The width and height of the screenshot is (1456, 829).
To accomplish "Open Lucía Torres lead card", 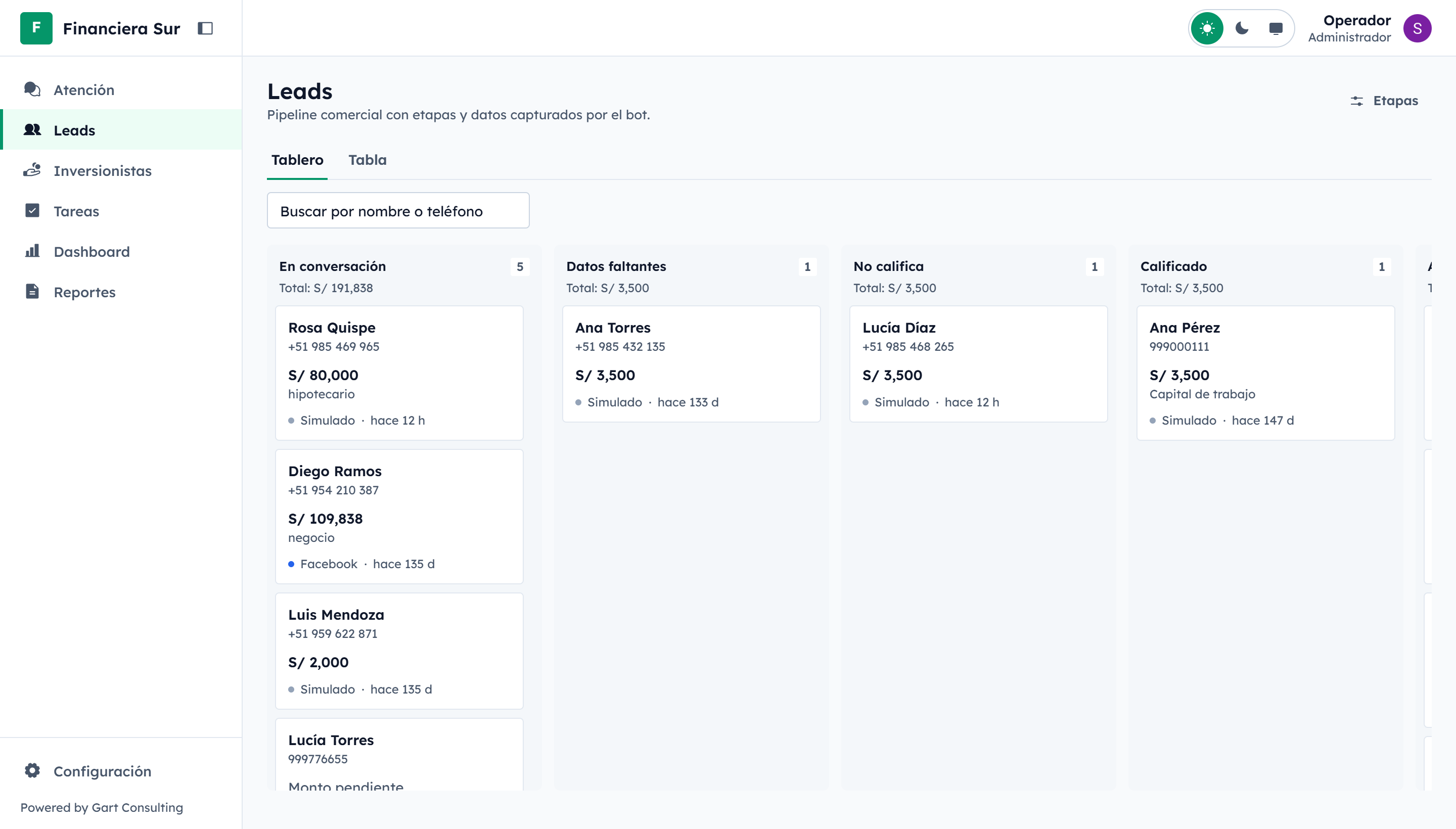I will coord(399,754).
